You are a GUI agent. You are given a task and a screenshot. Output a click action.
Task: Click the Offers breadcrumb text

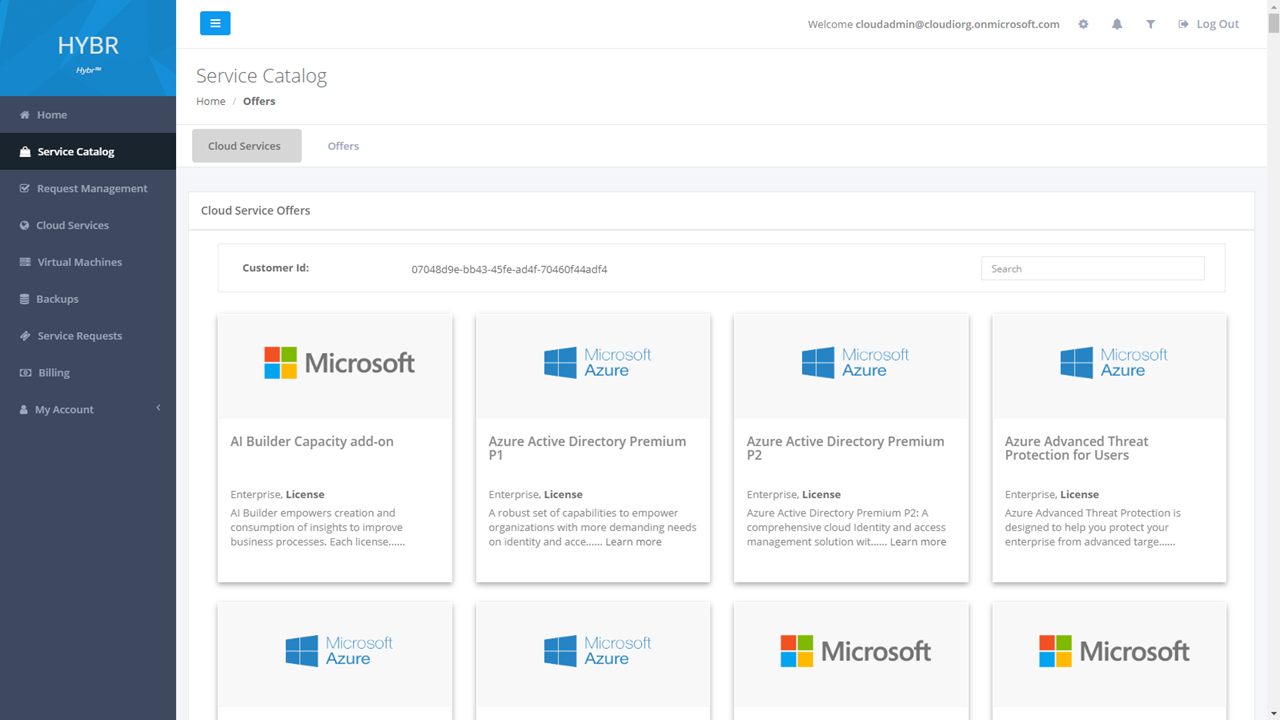pos(259,101)
